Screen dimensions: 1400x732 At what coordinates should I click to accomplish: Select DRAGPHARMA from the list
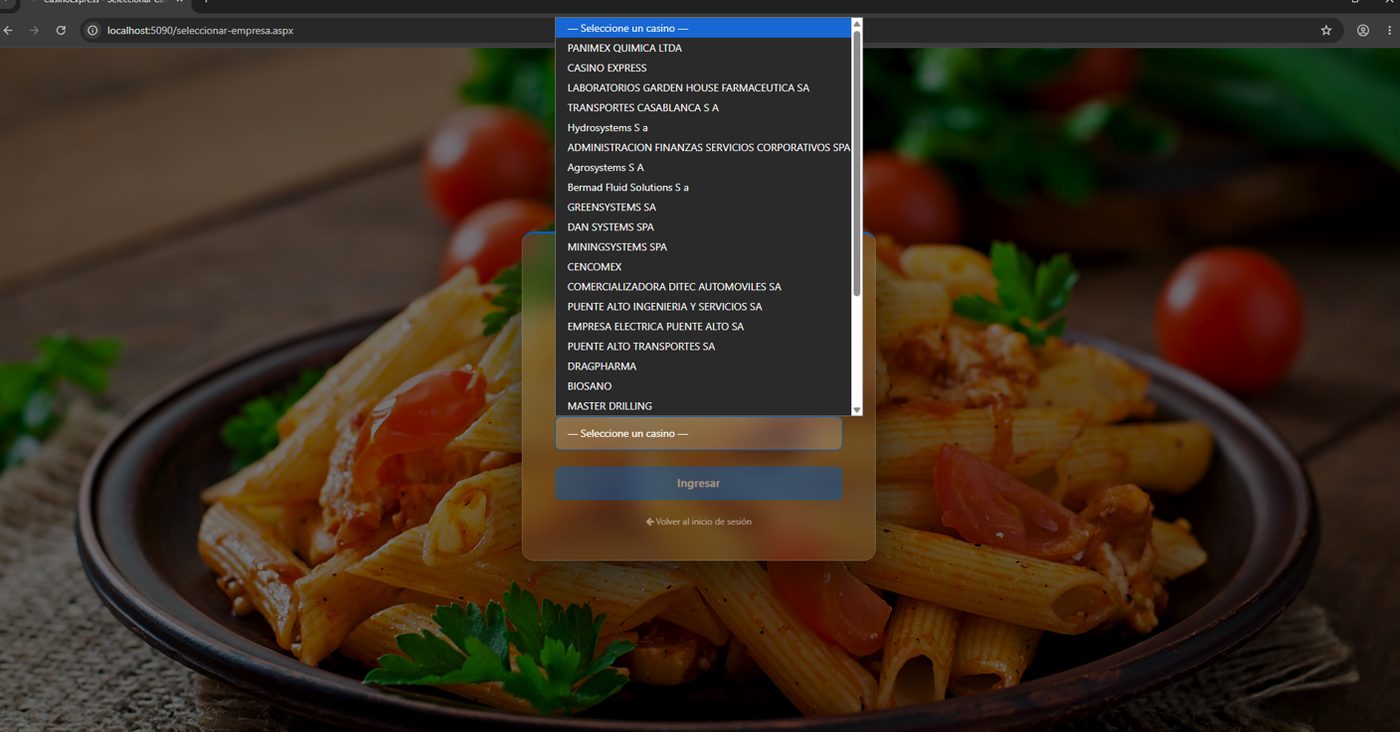pos(703,367)
